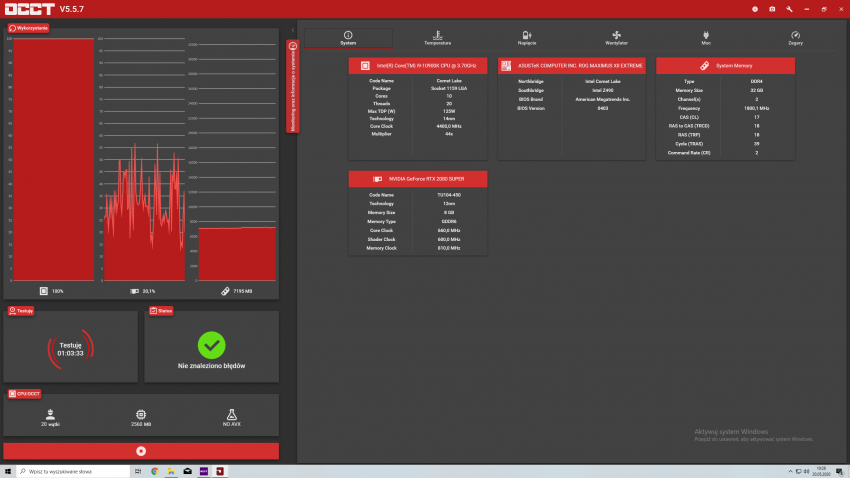Viewport: 850px width, 478px height.
Task: Click the threads icon above 20 wątki
Action: pyautogui.click(x=50, y=415)
